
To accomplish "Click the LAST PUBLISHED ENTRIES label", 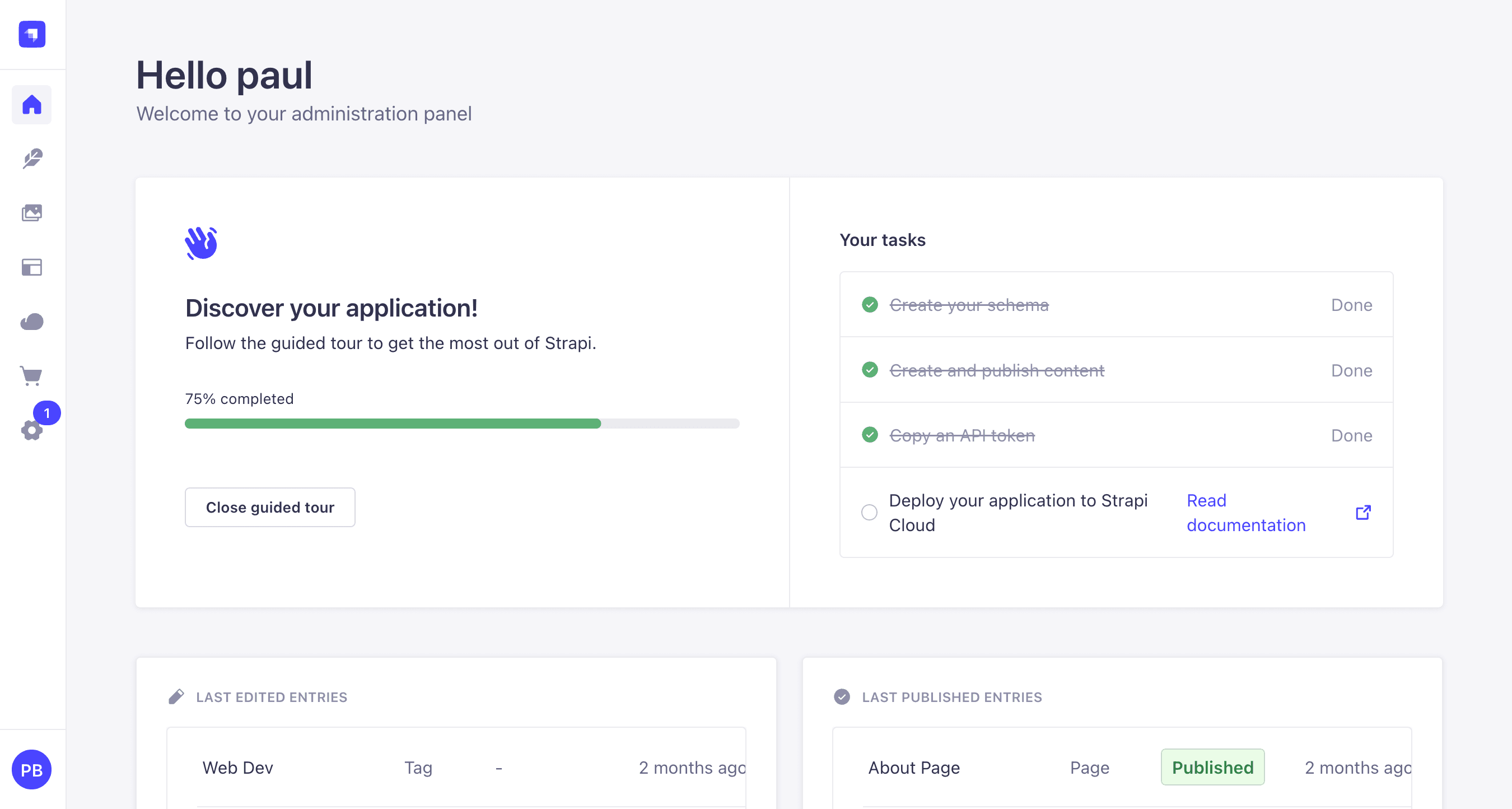I will click(x=951, y=698).
